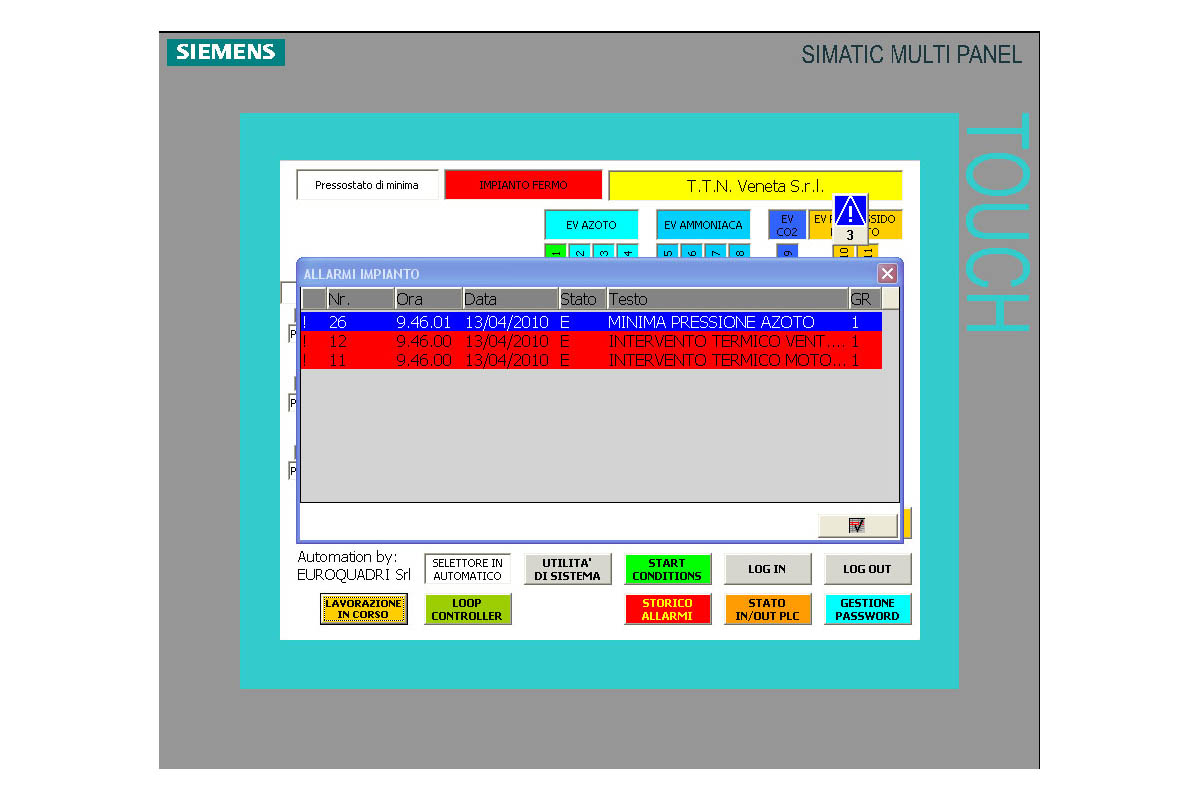Select the EV CO2 valve block
Image resolution: width=1200 pixels, height=800 pixels.
(787, 225)
